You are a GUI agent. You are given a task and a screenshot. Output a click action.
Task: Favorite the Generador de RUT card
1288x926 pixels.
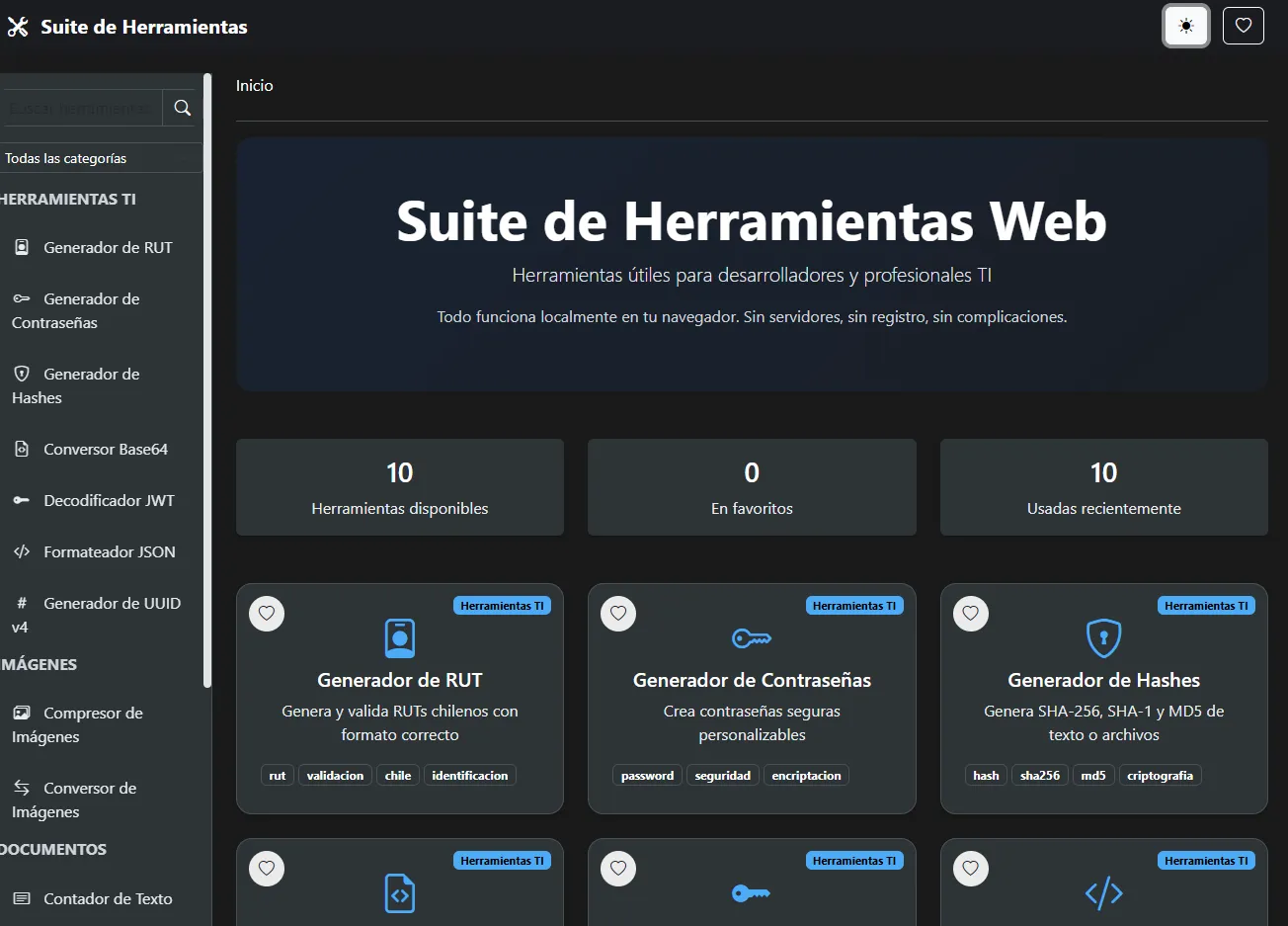(x=267, y=613)
